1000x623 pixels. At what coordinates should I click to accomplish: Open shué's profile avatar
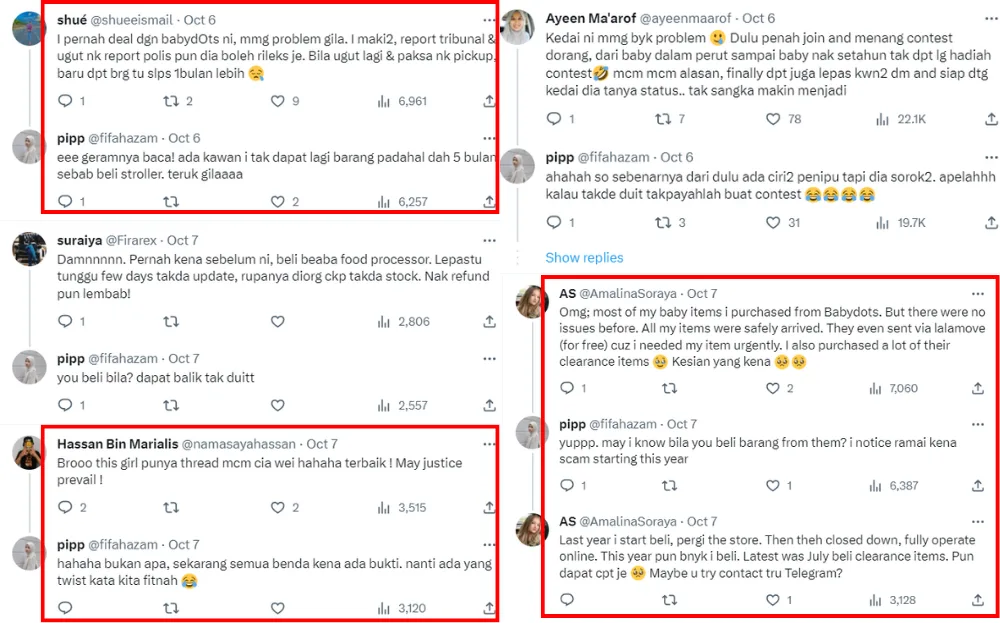29,28
